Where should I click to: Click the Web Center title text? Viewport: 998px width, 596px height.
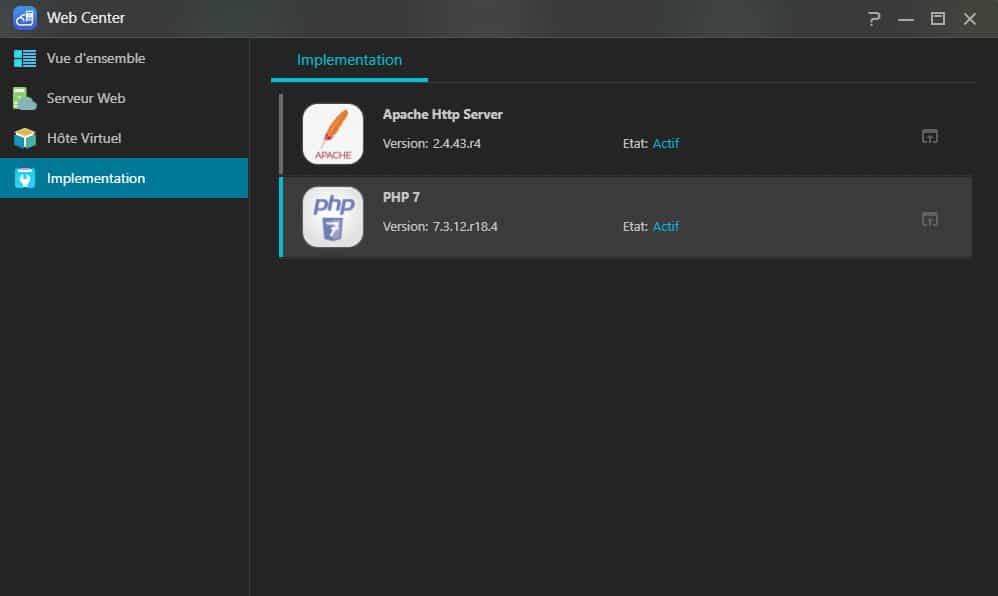pyautogui.click(x=85, y=18)
